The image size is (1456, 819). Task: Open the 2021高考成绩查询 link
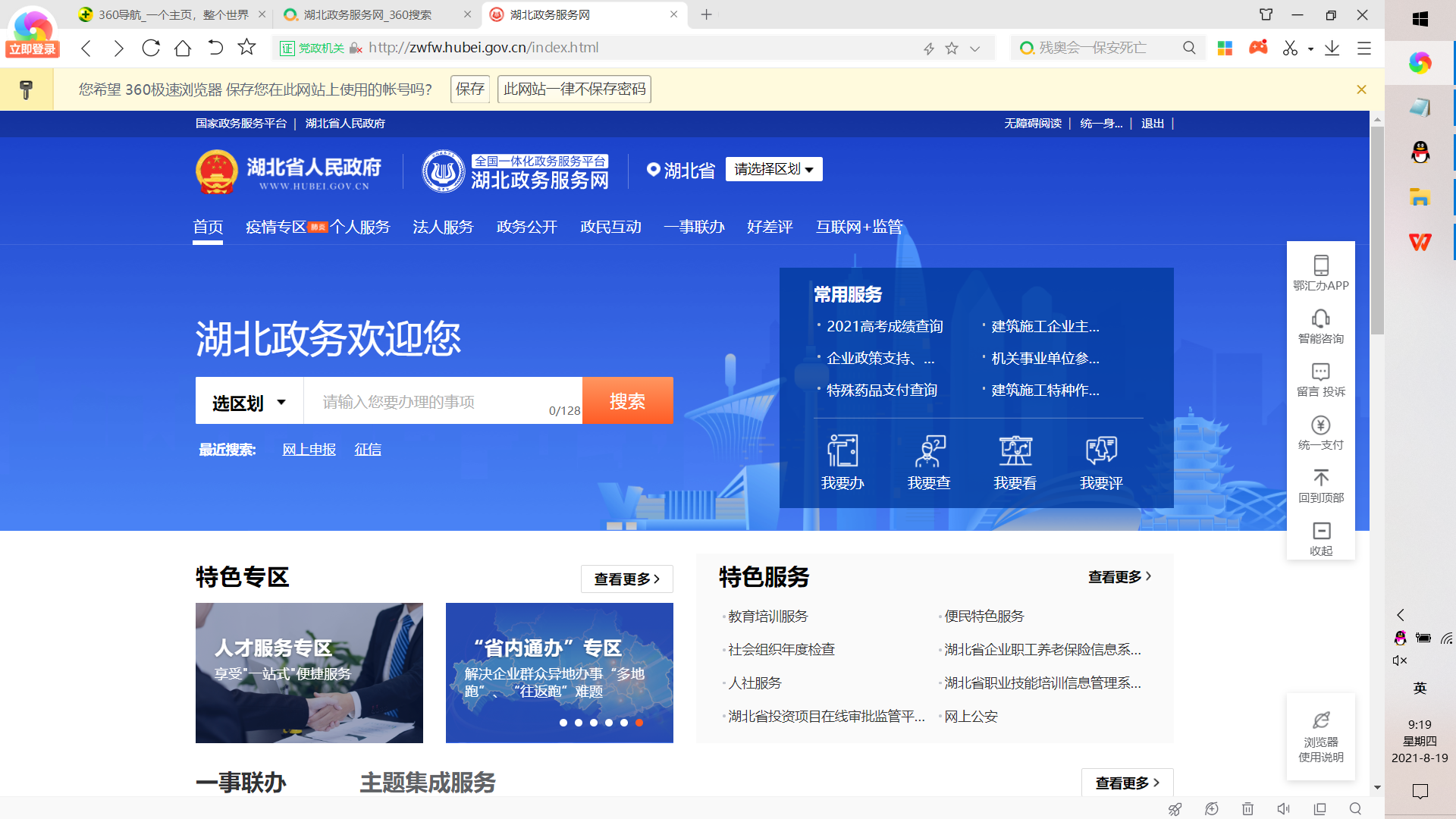click(x=884, y=326)
